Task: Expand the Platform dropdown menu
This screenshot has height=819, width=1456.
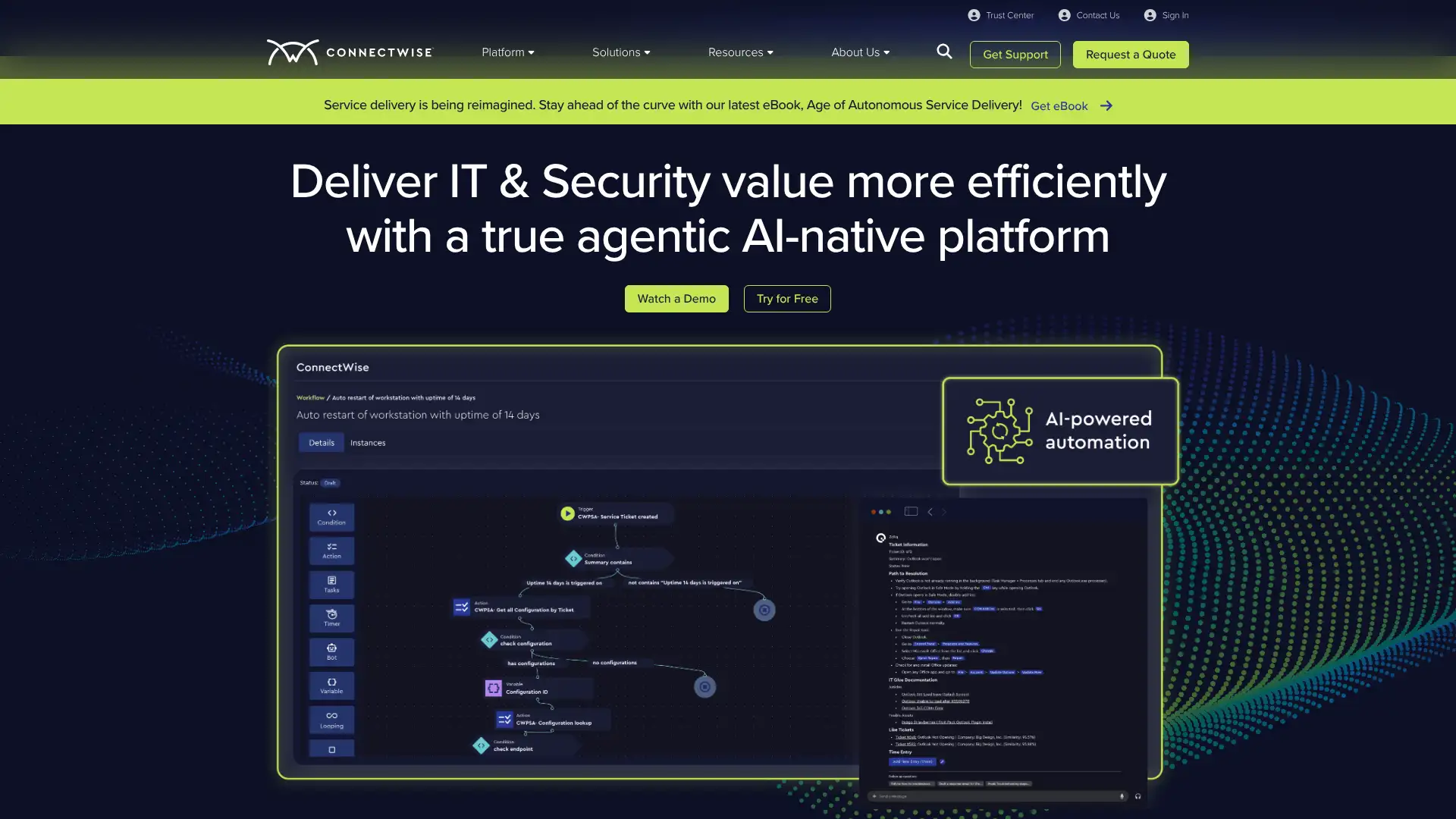Action: click(508, 52)
